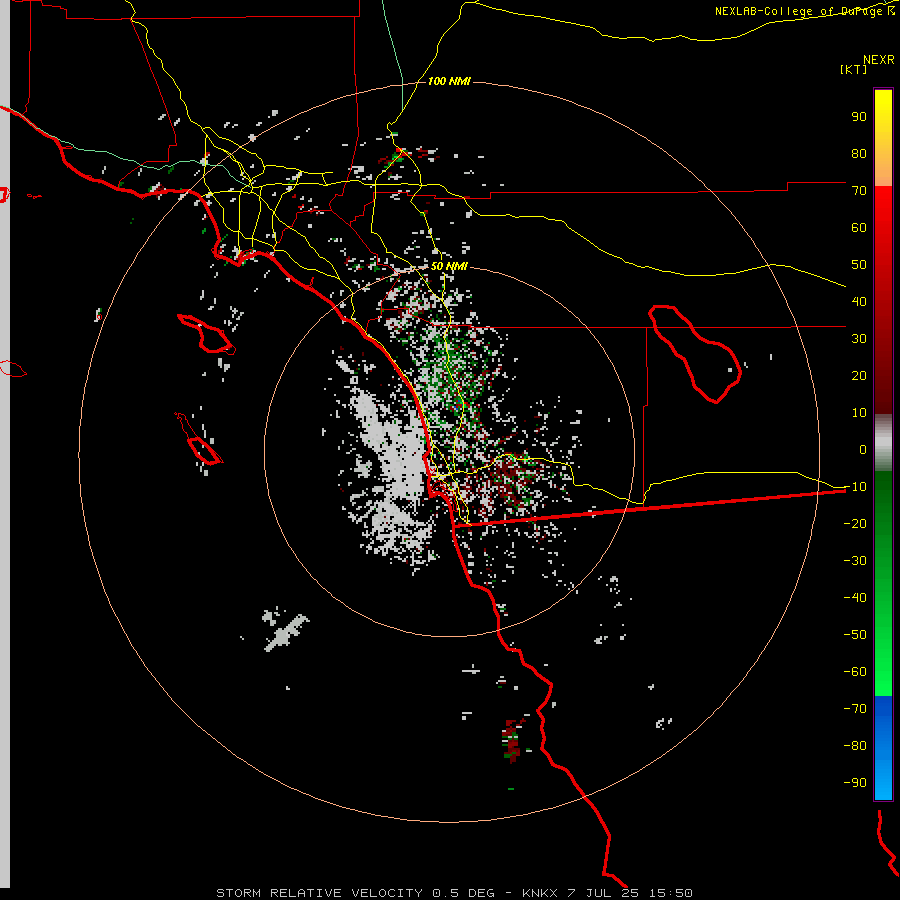Click the 50 NMI range ring label
The width and height of the screenshot is (900, 900).
449,266
